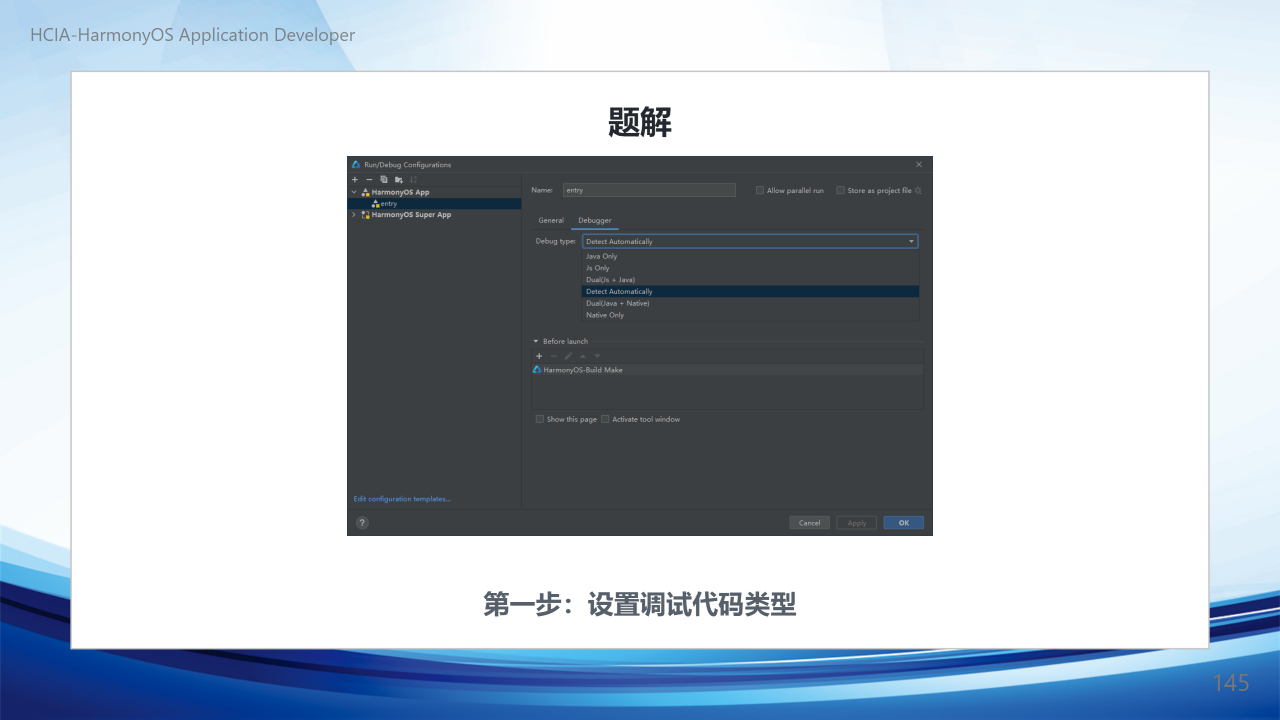Select the entry configuration in the tree

coord(434,203)
